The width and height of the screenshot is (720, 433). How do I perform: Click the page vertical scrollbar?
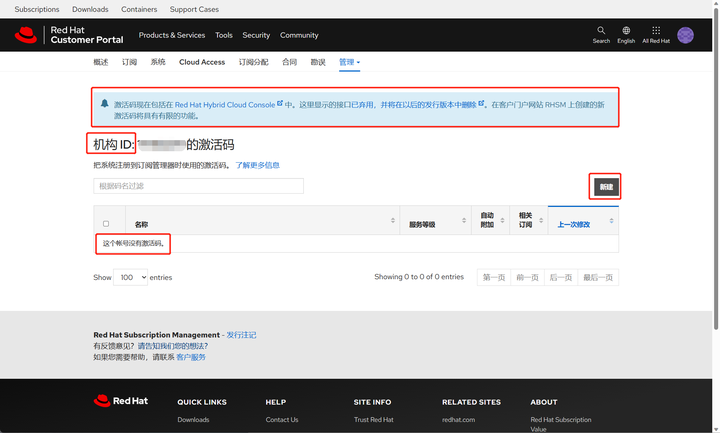pos(716,168)
